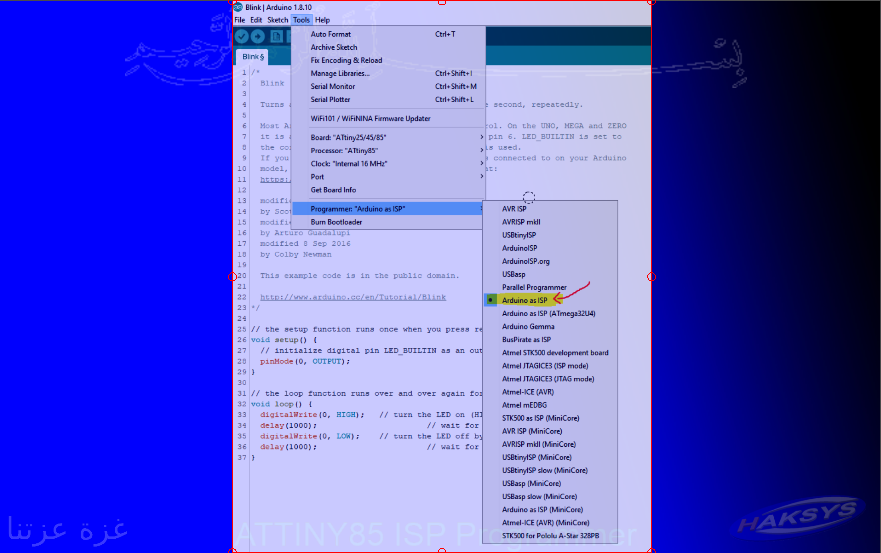Click digitalWrite(0, LOW); code line
This screenshot has width=881, height=553.
(x=310, y=436)
